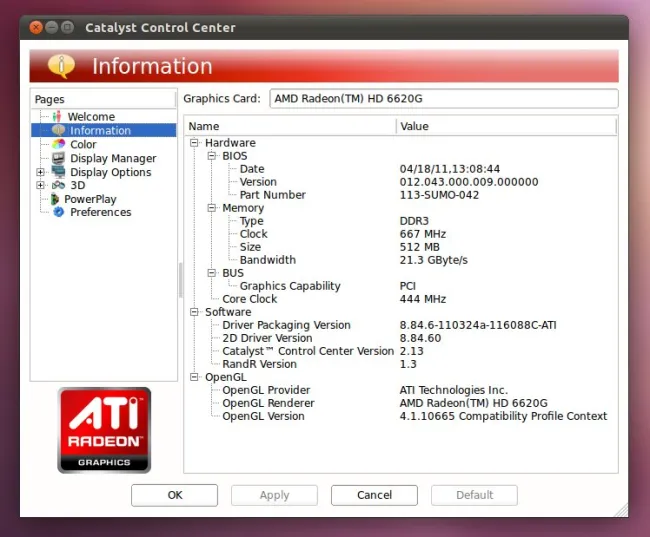
Task: Collapse the Memory subsection
Action: click(213, 208)
